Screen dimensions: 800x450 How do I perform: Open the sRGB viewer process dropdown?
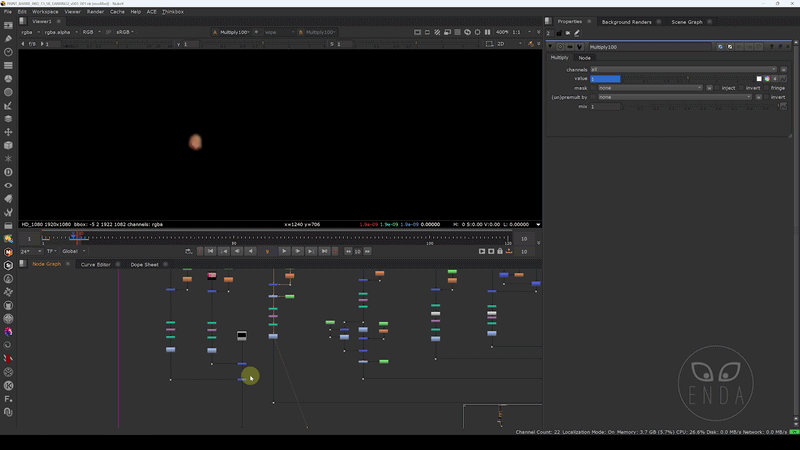(x=125, y=32)
